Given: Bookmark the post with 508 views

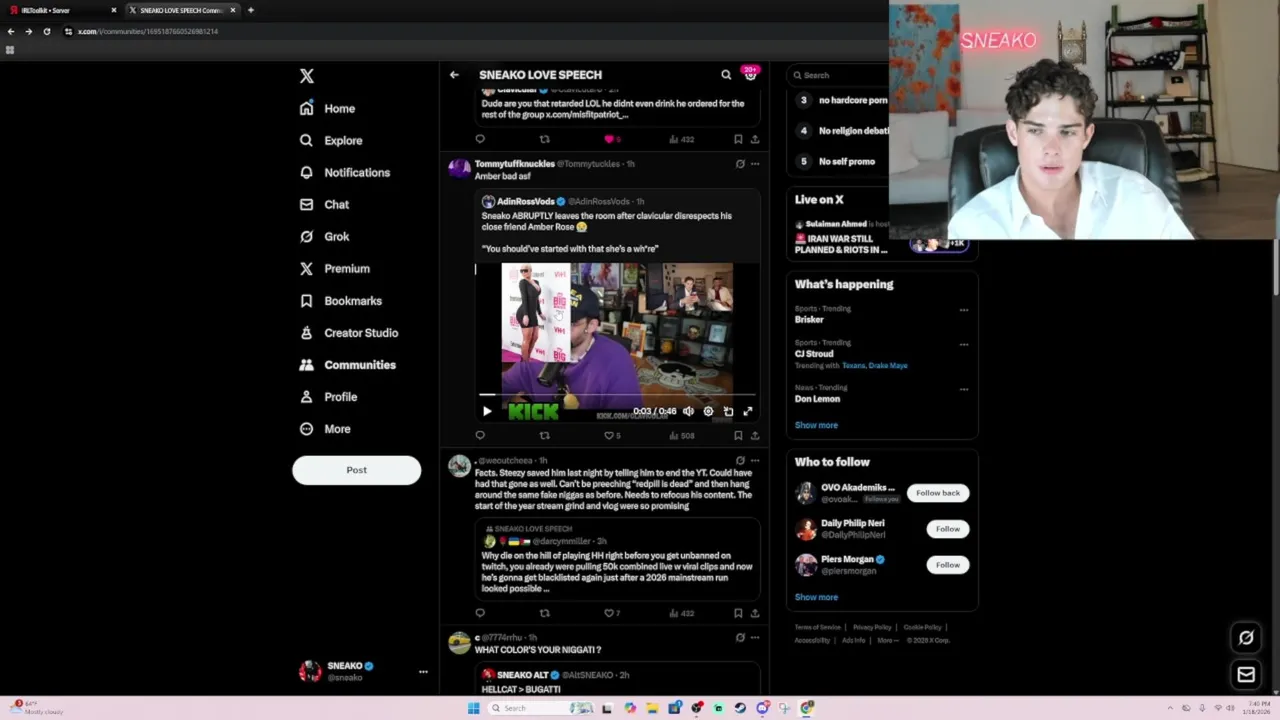Looking at the screenshot, I should (x=738, y=435).
